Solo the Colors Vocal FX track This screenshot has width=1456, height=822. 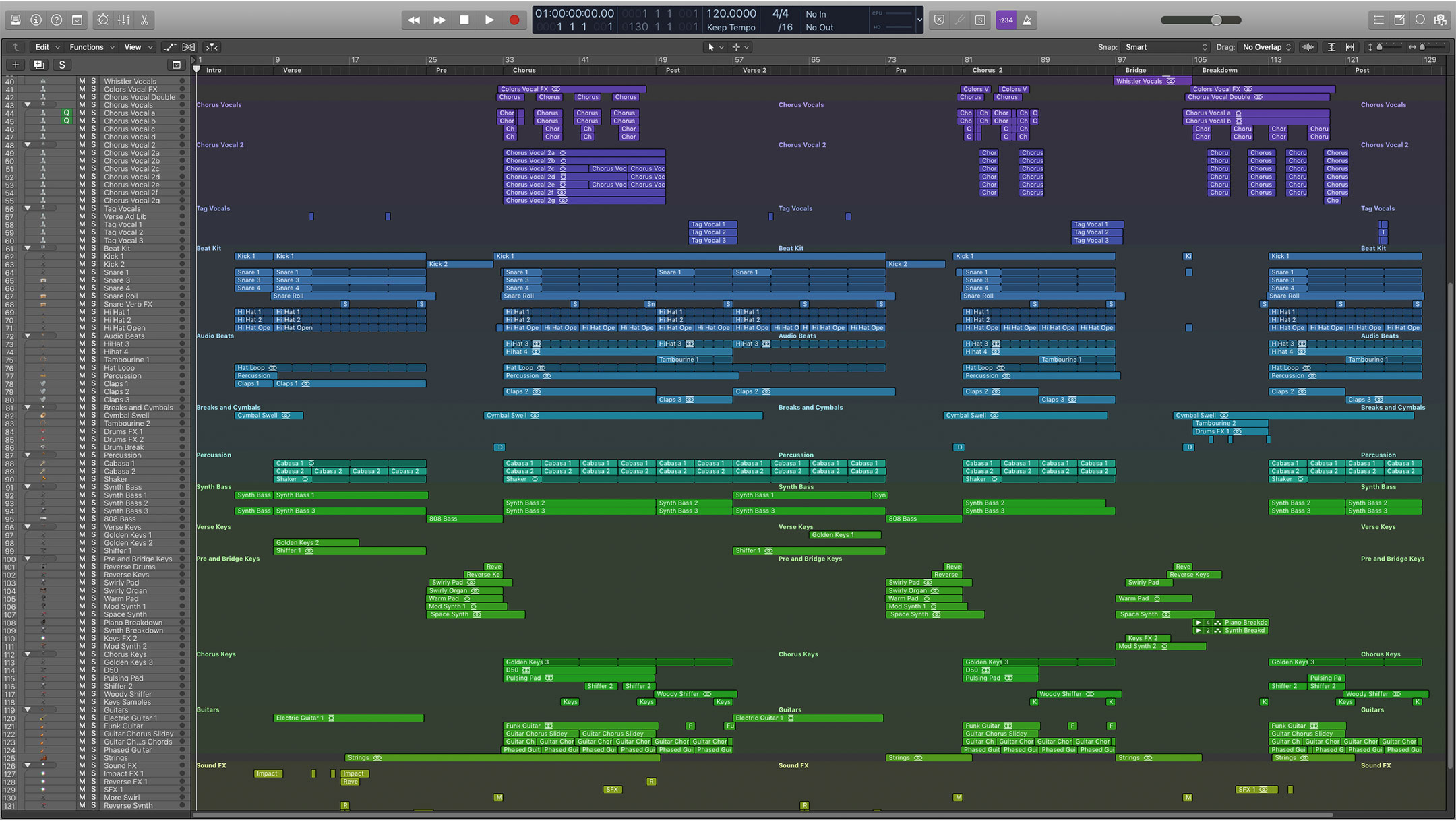[x=94, y=89]
